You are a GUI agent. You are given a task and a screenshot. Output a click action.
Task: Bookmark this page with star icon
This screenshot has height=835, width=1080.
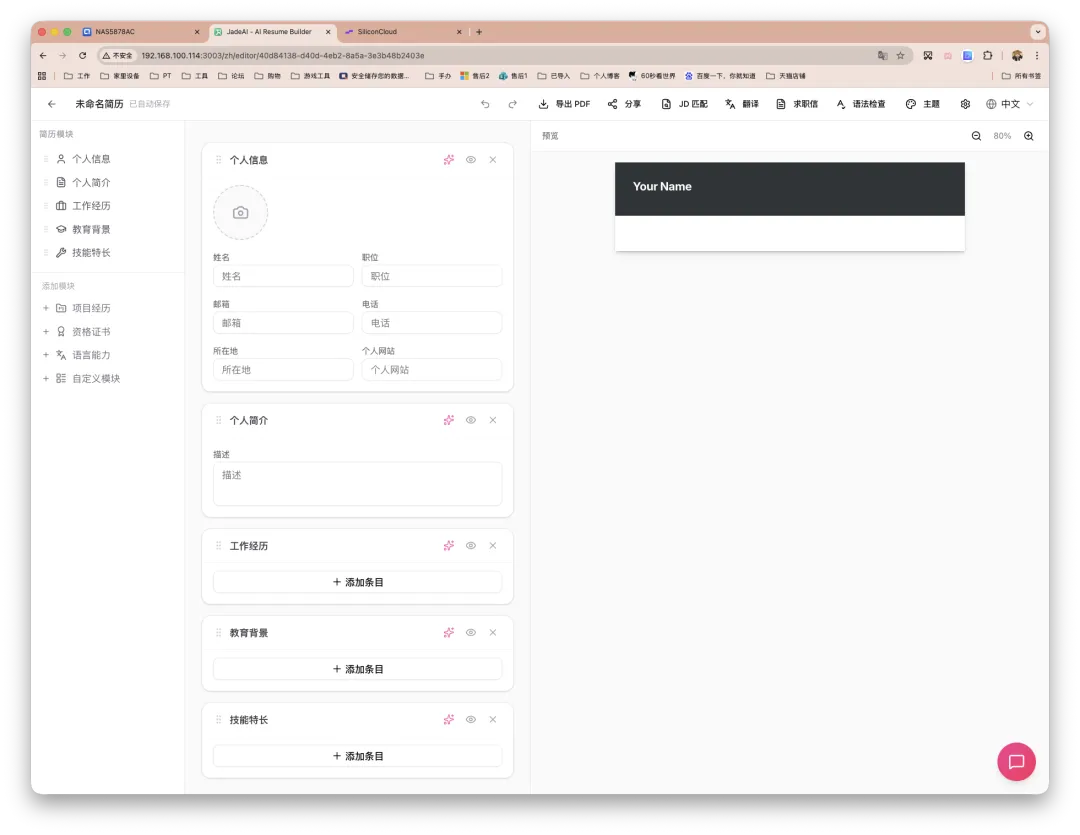click(900, 55)
